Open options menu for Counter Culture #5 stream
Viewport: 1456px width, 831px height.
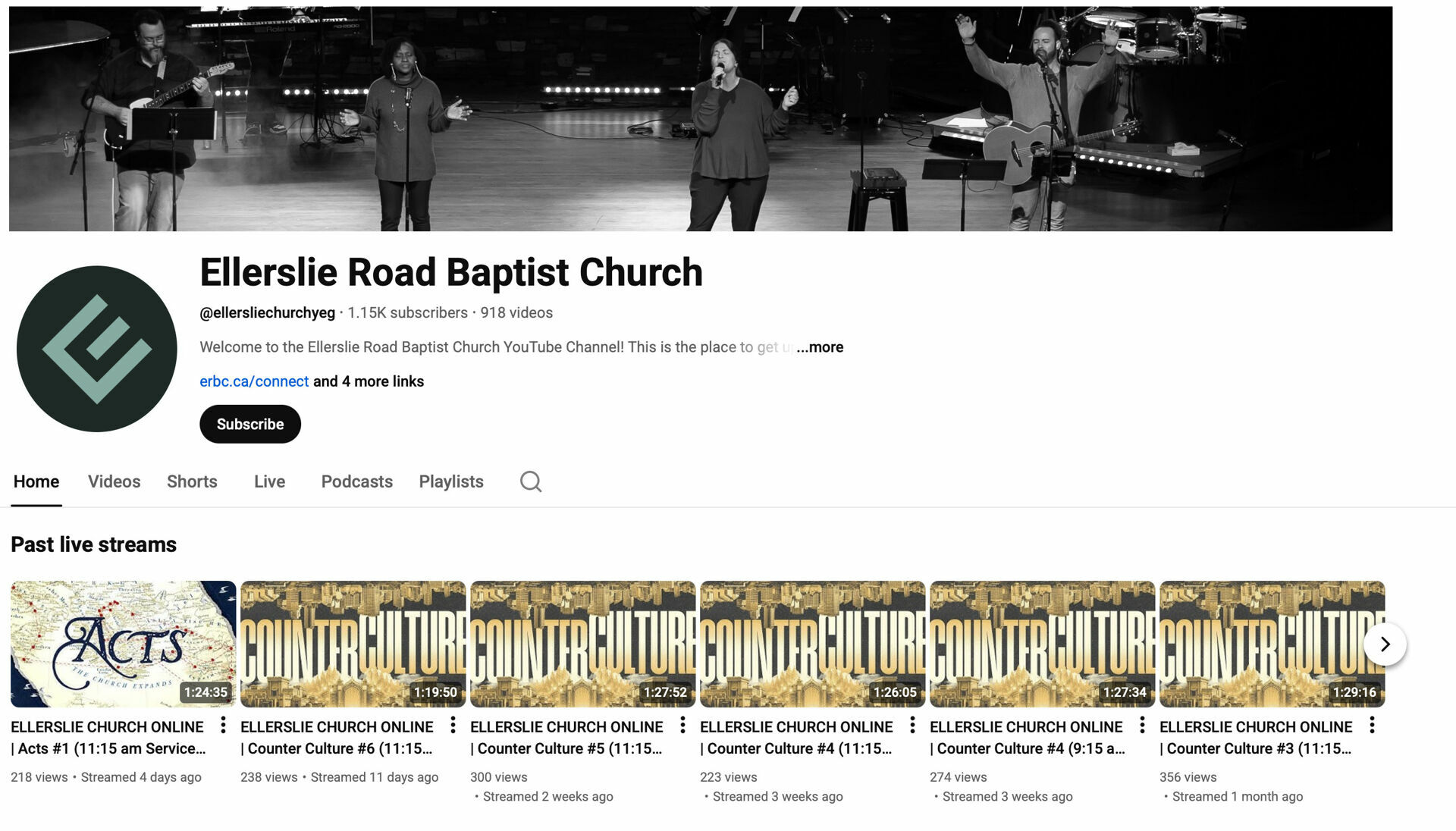(682, 726)
